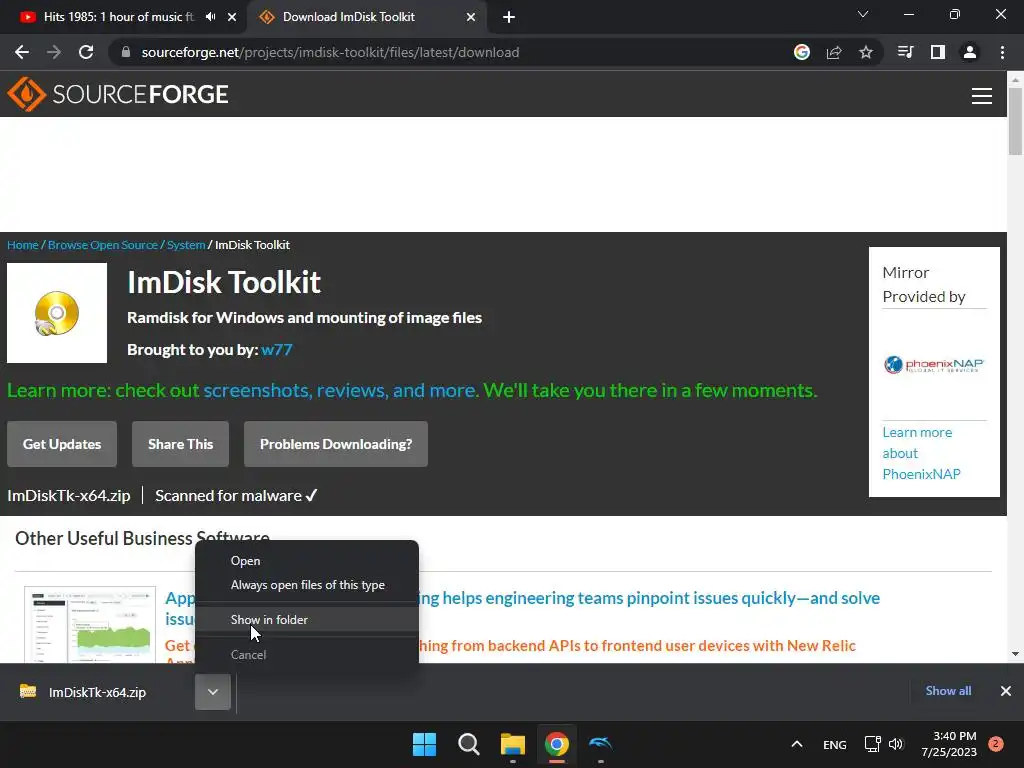Click the scrollbar down arrow
This screenshot has width=1024, height=768.
[1015, 654]
